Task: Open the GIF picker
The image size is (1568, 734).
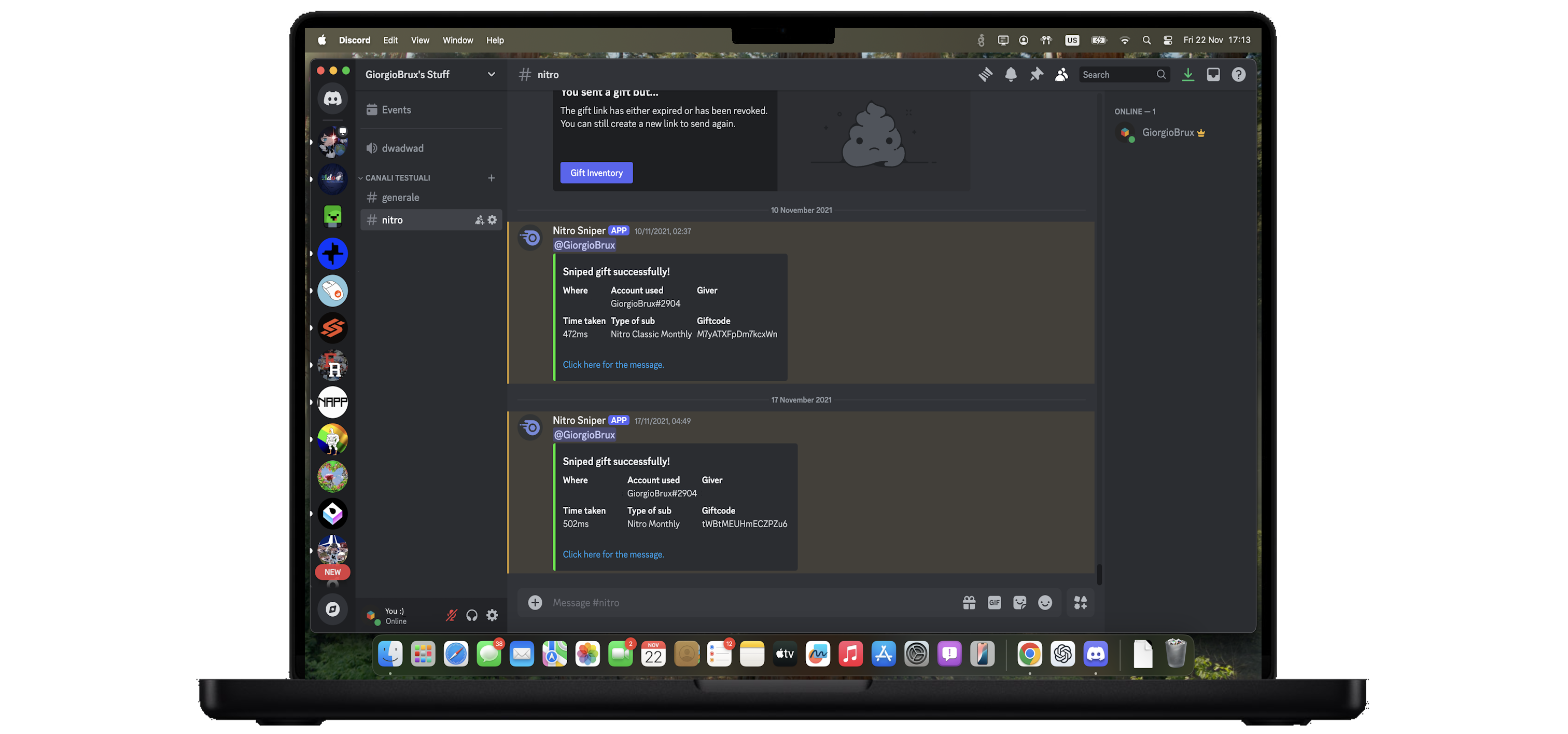Action: coord(994,602)
